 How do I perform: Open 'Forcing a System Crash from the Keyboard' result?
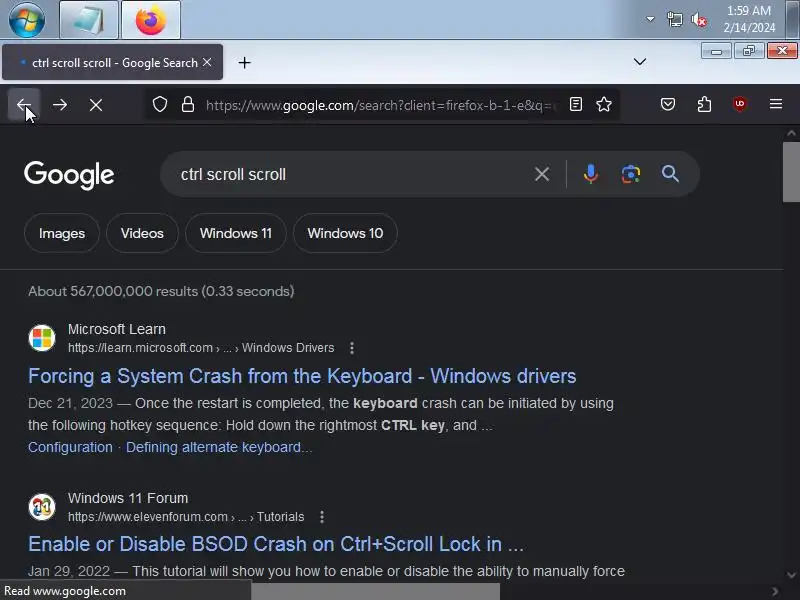pos(302,376)
